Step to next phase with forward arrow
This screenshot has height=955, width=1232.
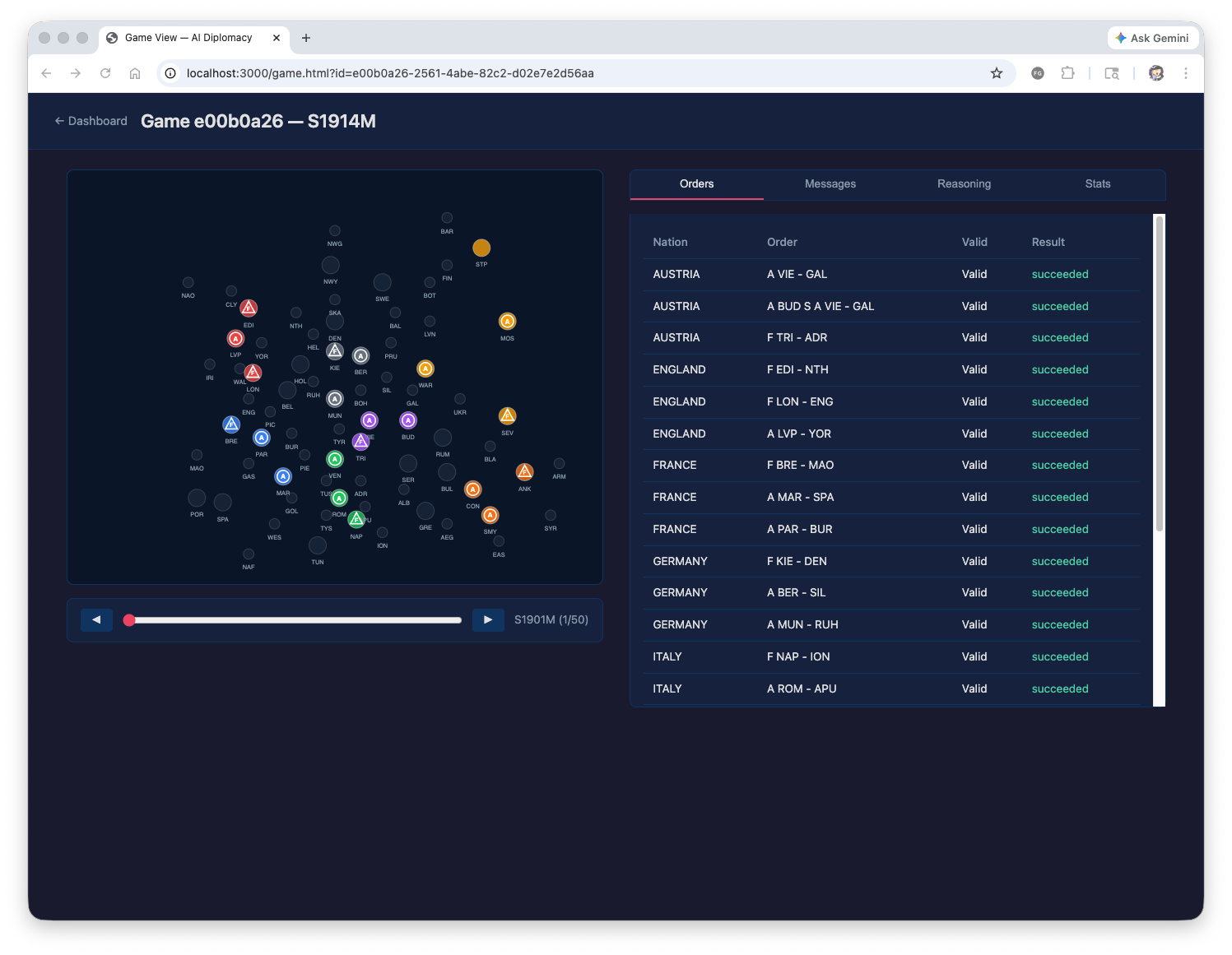pos(488,620)
